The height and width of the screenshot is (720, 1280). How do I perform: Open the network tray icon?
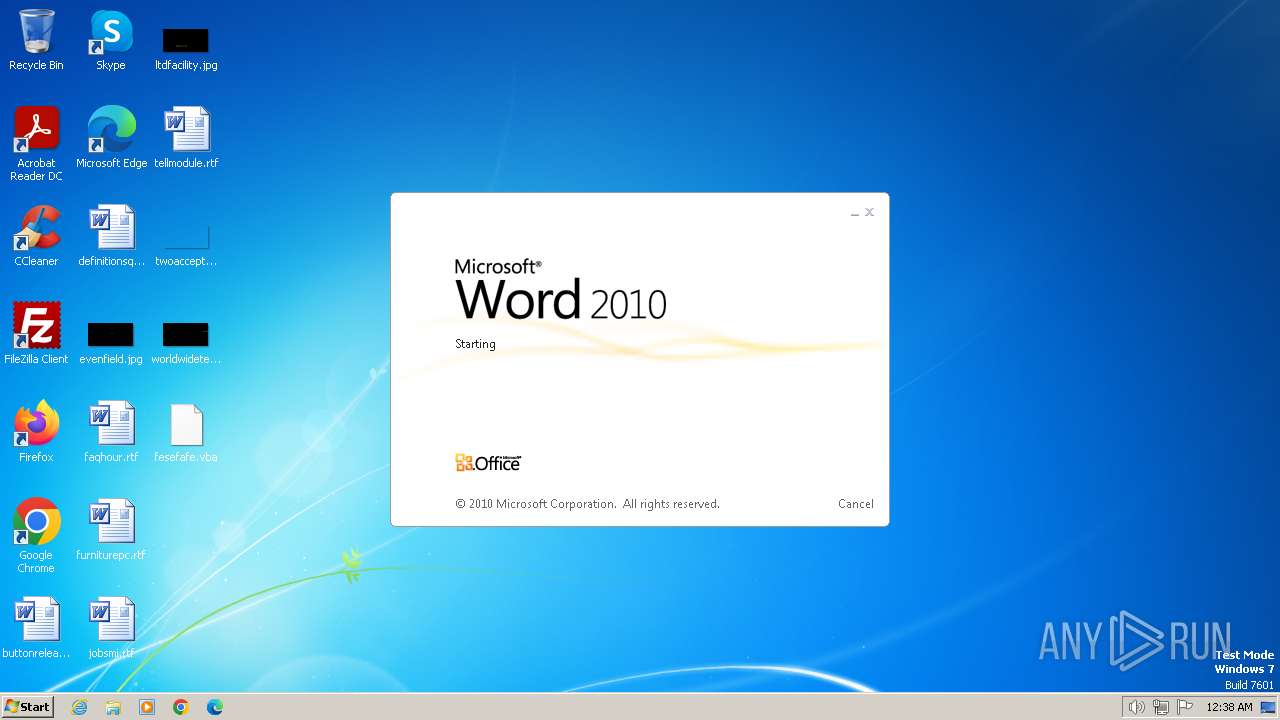pos(1161,707)
